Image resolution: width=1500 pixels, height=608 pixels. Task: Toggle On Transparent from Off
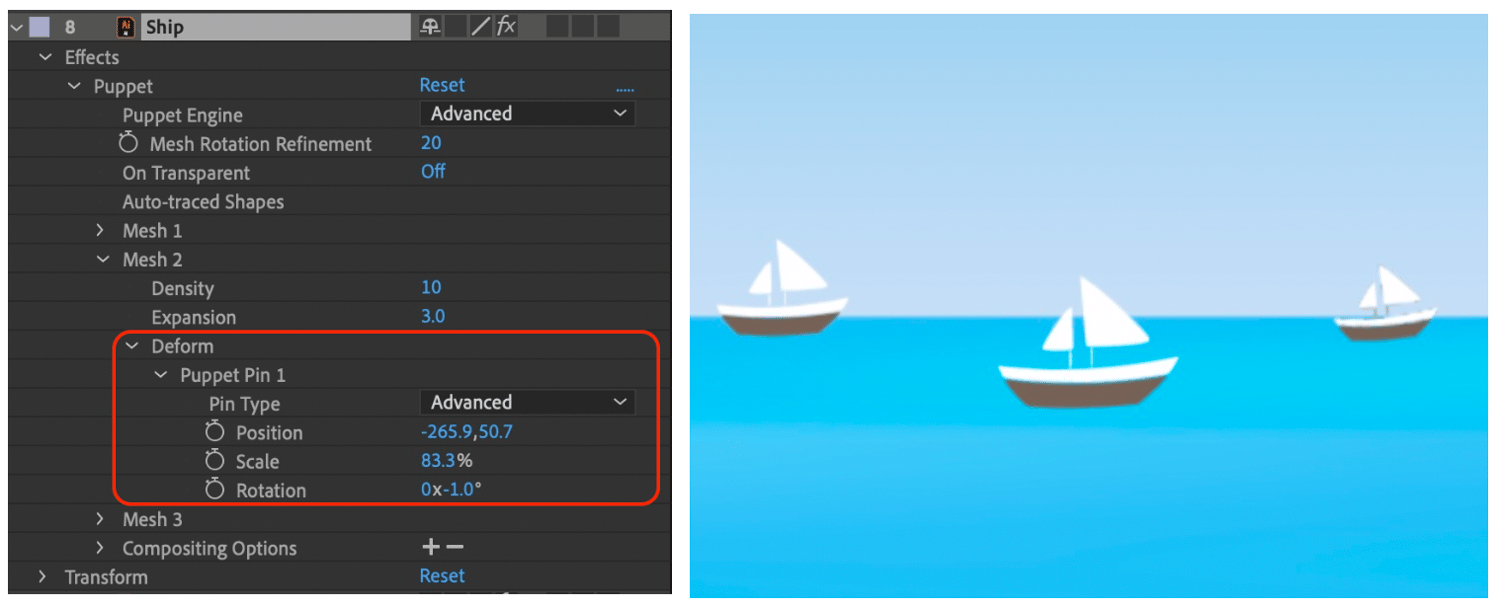pos(433,172)
